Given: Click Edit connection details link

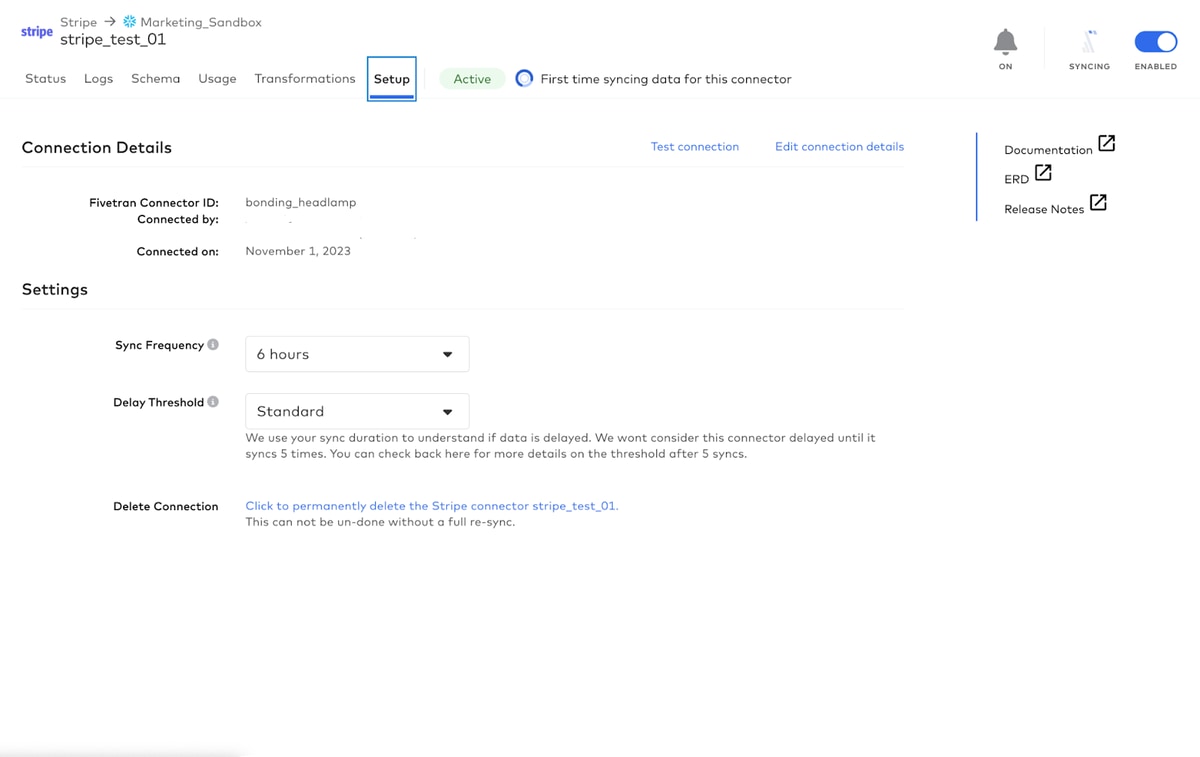Looking at the screenshot, I should coord(839,146).
